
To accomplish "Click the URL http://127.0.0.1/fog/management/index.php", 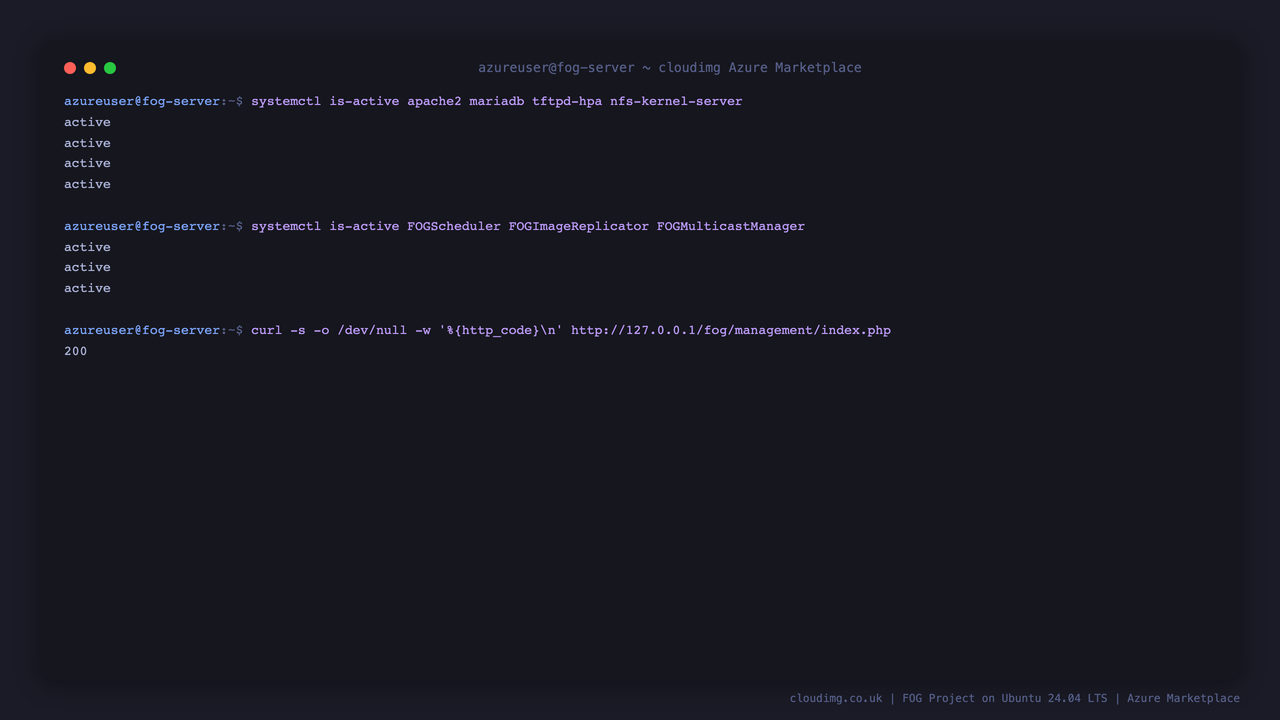I will 731,330.
